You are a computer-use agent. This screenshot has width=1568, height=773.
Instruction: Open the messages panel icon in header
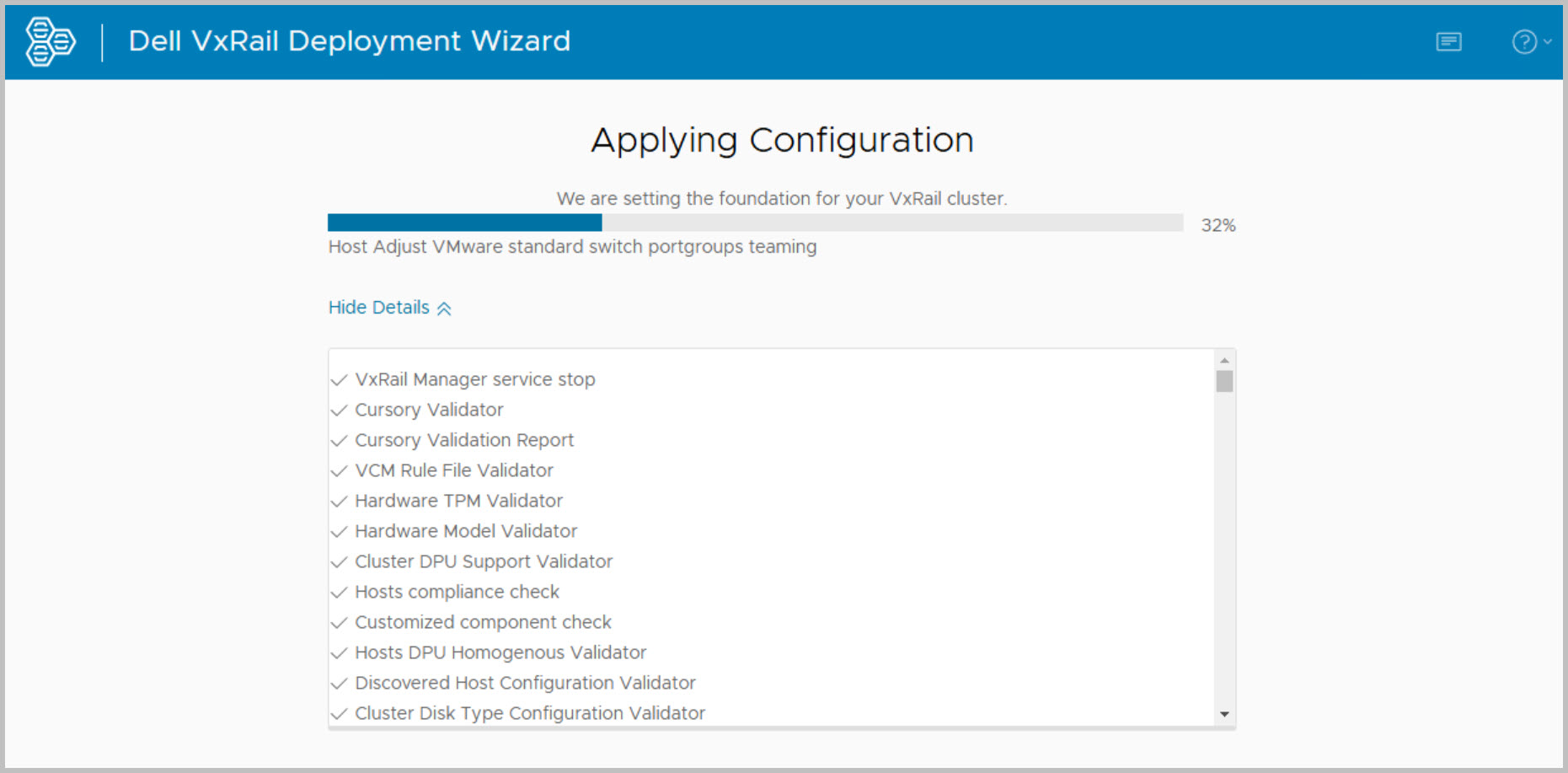pyautogui.click(x=1448, y=41)
